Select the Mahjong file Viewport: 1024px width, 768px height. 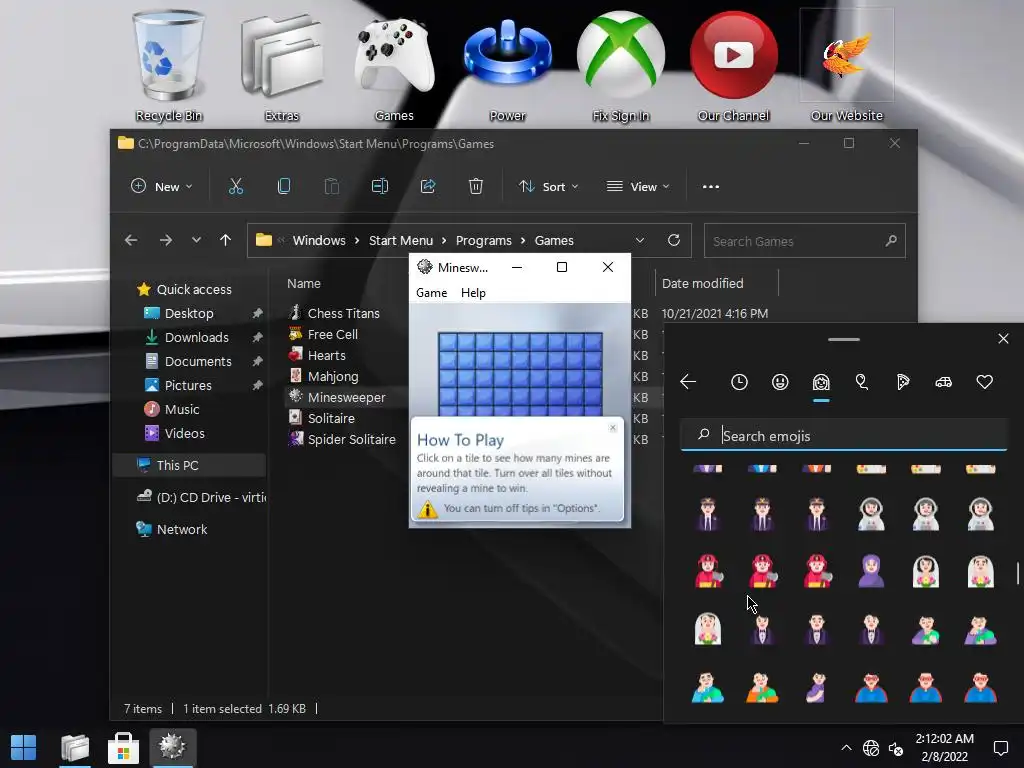point(332,376)
